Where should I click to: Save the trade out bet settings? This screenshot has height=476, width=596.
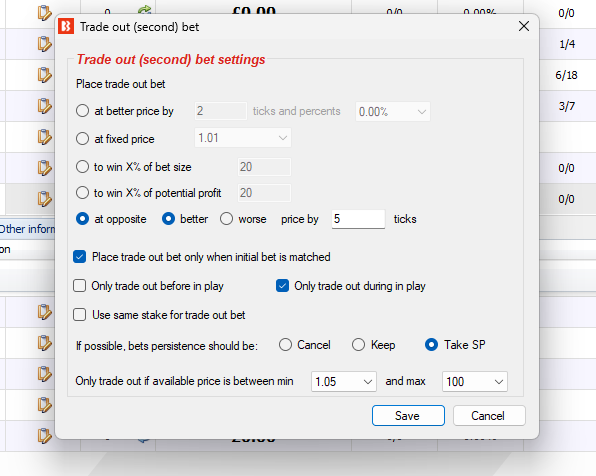click(x=408, y=416)
